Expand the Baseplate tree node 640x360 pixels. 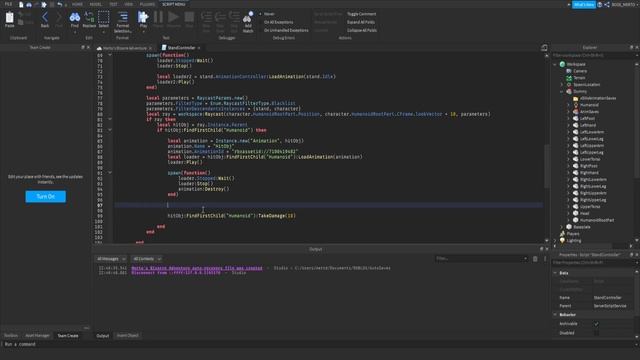[x=562, y=227]
